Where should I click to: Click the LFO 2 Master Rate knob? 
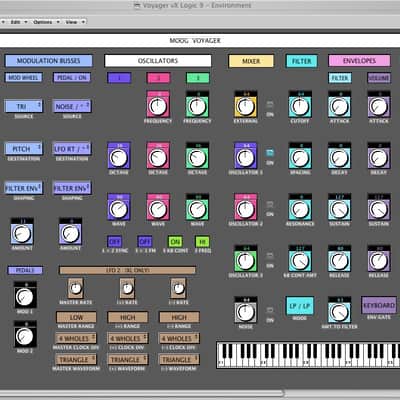76,288
